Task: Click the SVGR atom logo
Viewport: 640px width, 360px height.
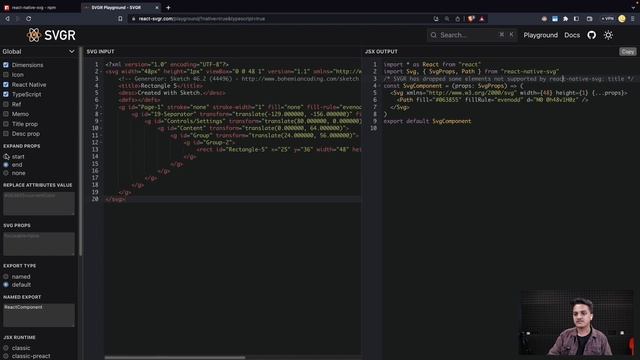Action: [x=34, y=35]
